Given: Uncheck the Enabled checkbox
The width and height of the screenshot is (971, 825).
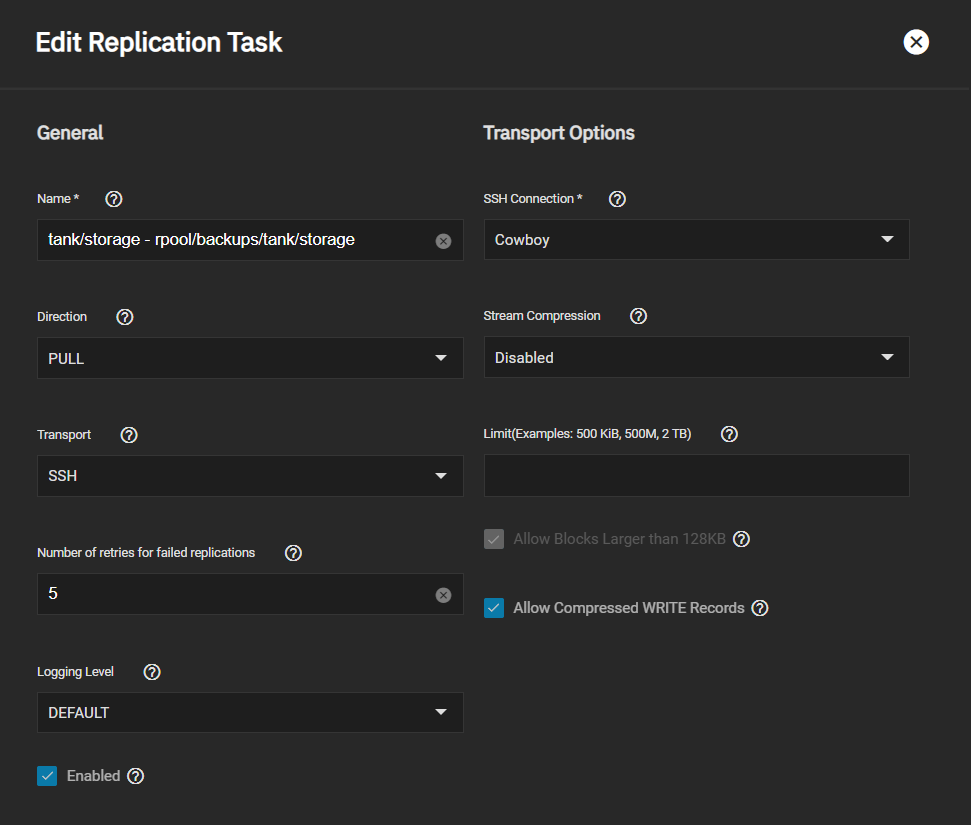Looking at the screenshot, I should (x=47, y=776).
